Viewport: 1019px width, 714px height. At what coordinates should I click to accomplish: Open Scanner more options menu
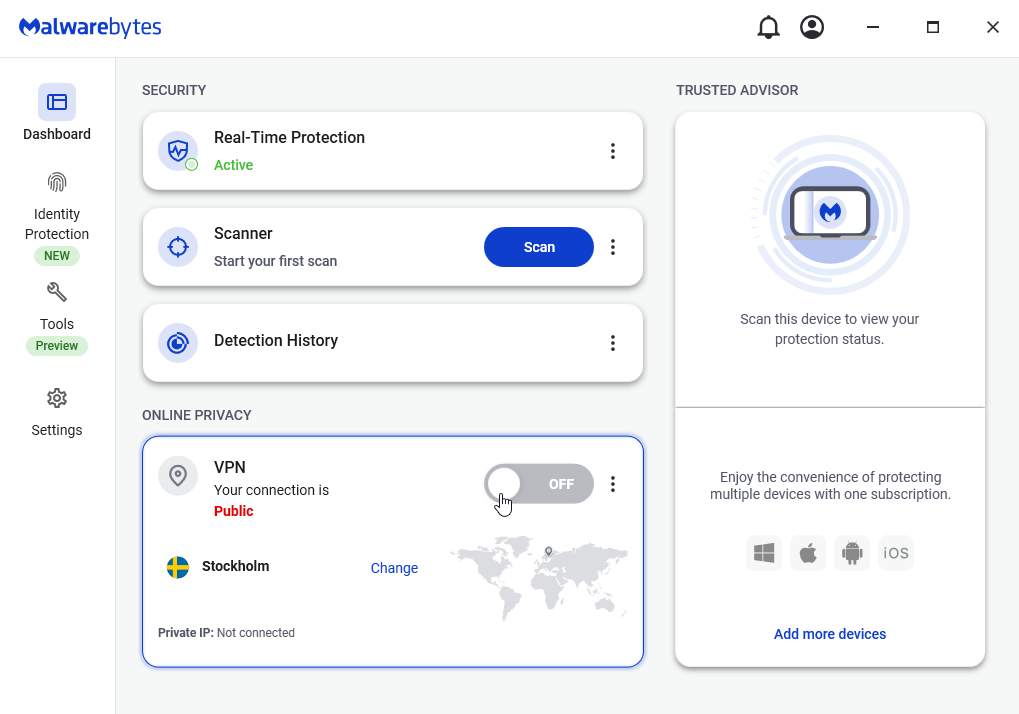pos(613,247)
